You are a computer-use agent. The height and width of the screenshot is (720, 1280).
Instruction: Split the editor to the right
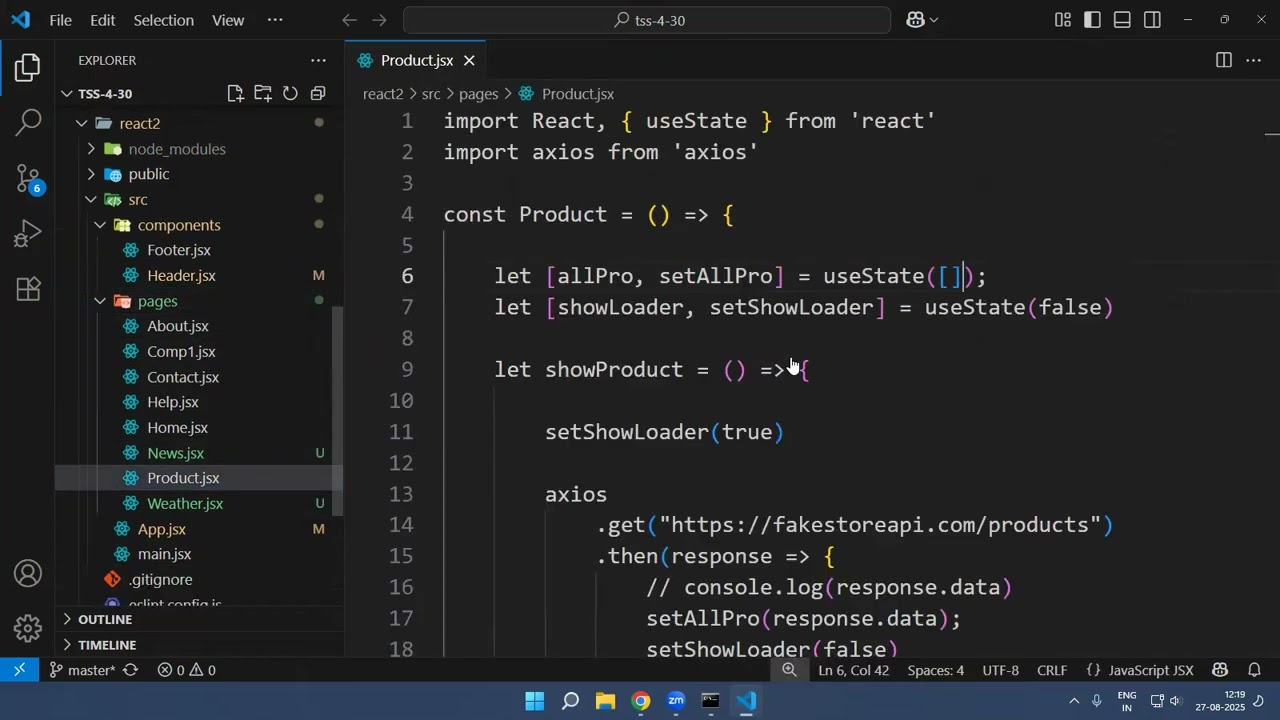click(x=1224, y=61)
